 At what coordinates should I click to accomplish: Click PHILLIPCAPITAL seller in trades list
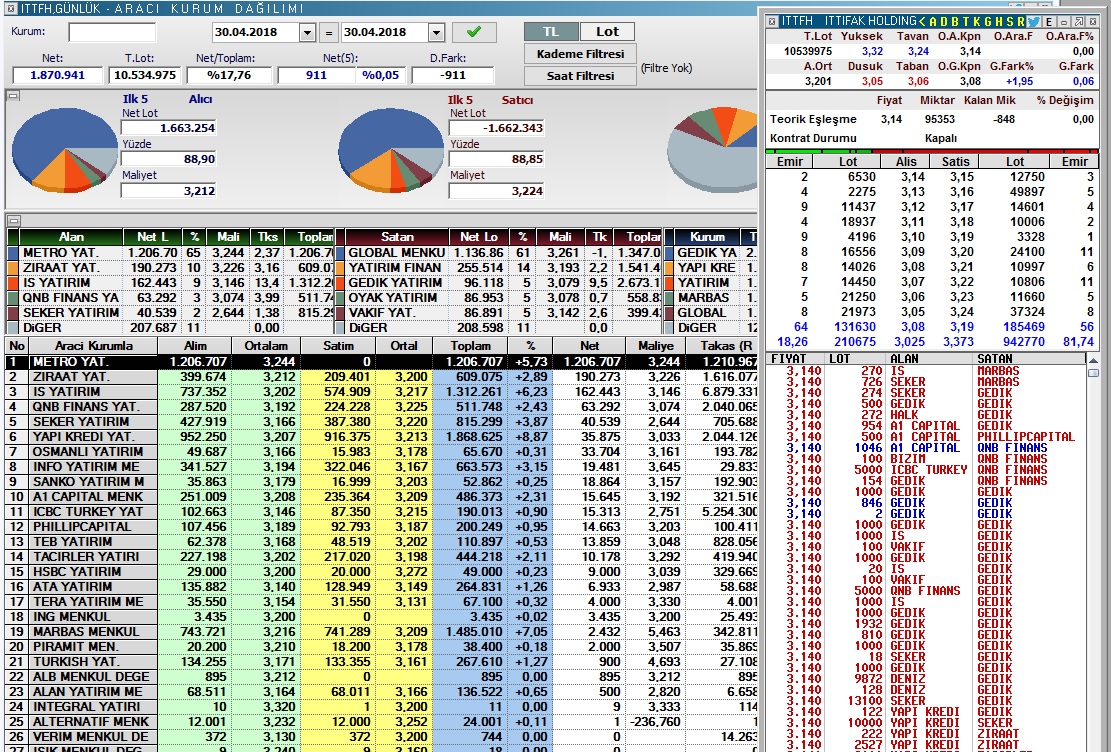[1026, 437]
